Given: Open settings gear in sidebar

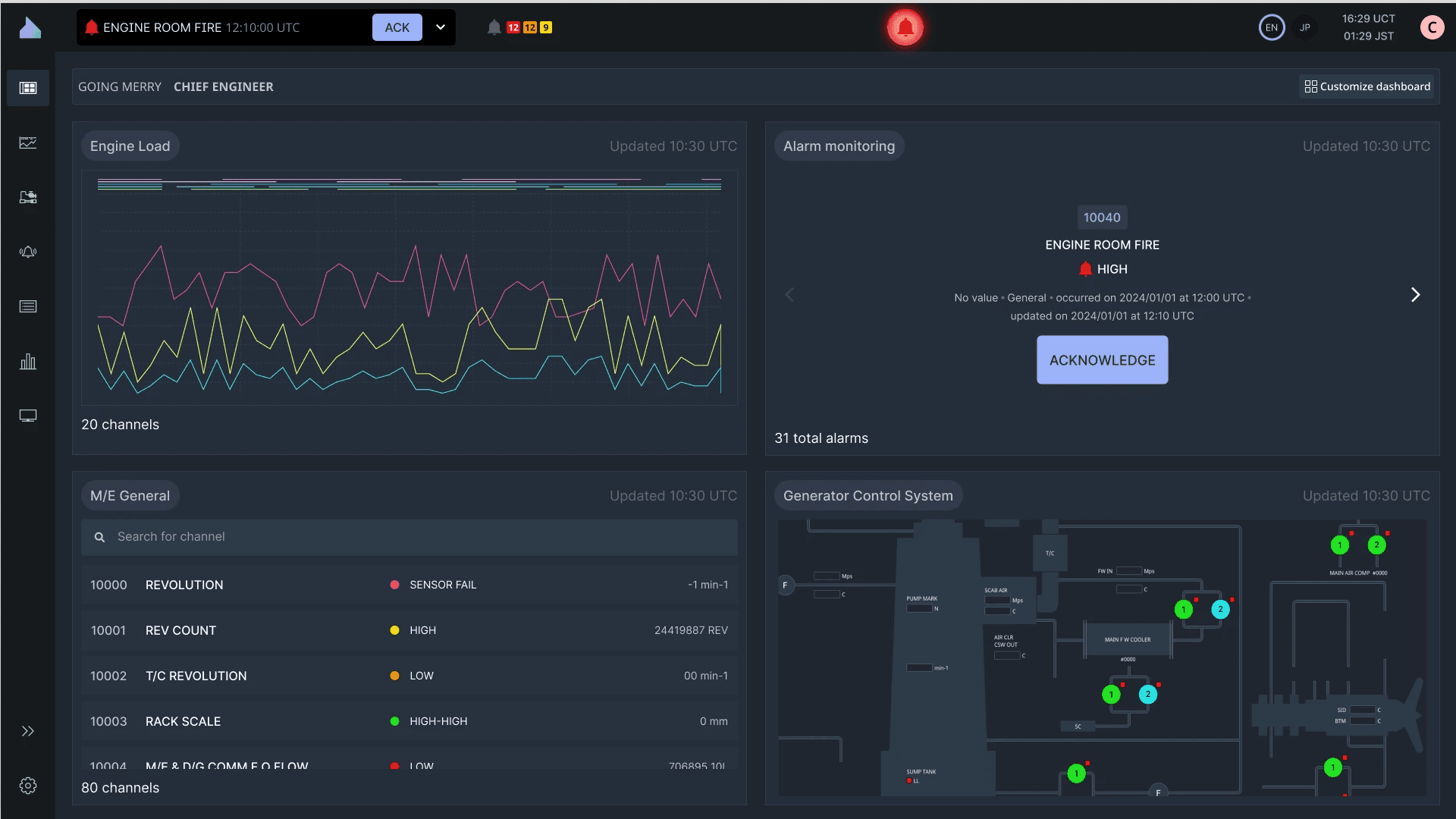Looking at the screenshot, I should pyautogui.click(x=28, y=786).
